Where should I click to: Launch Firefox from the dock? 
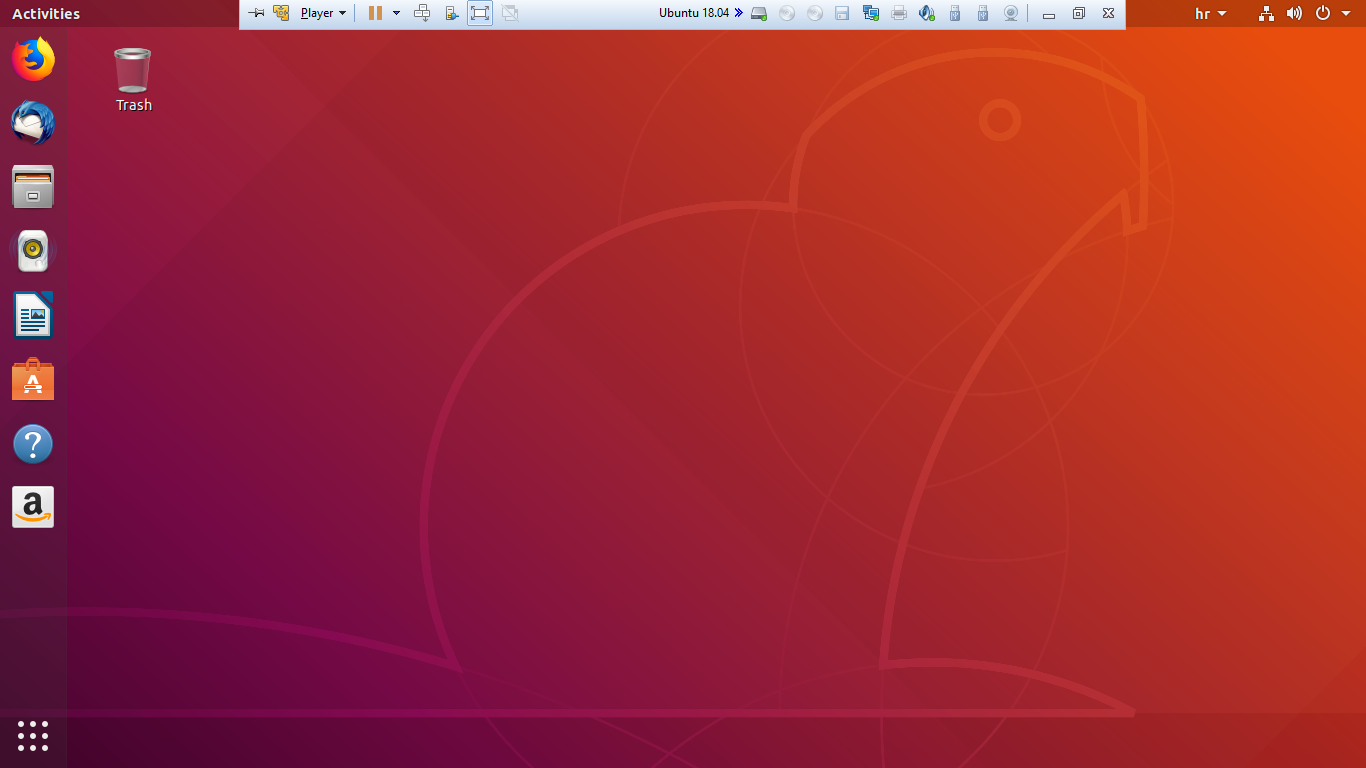click(33, 59)
